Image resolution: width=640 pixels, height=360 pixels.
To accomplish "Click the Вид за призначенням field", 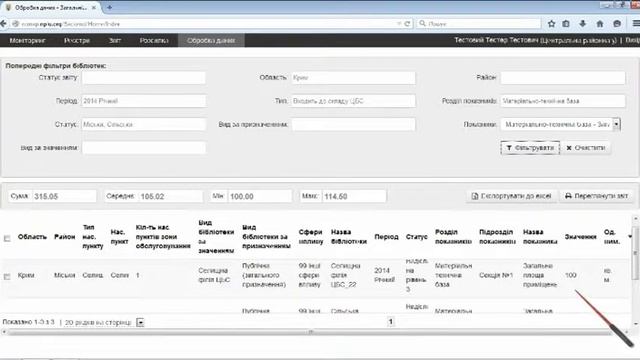I will 353,124.
